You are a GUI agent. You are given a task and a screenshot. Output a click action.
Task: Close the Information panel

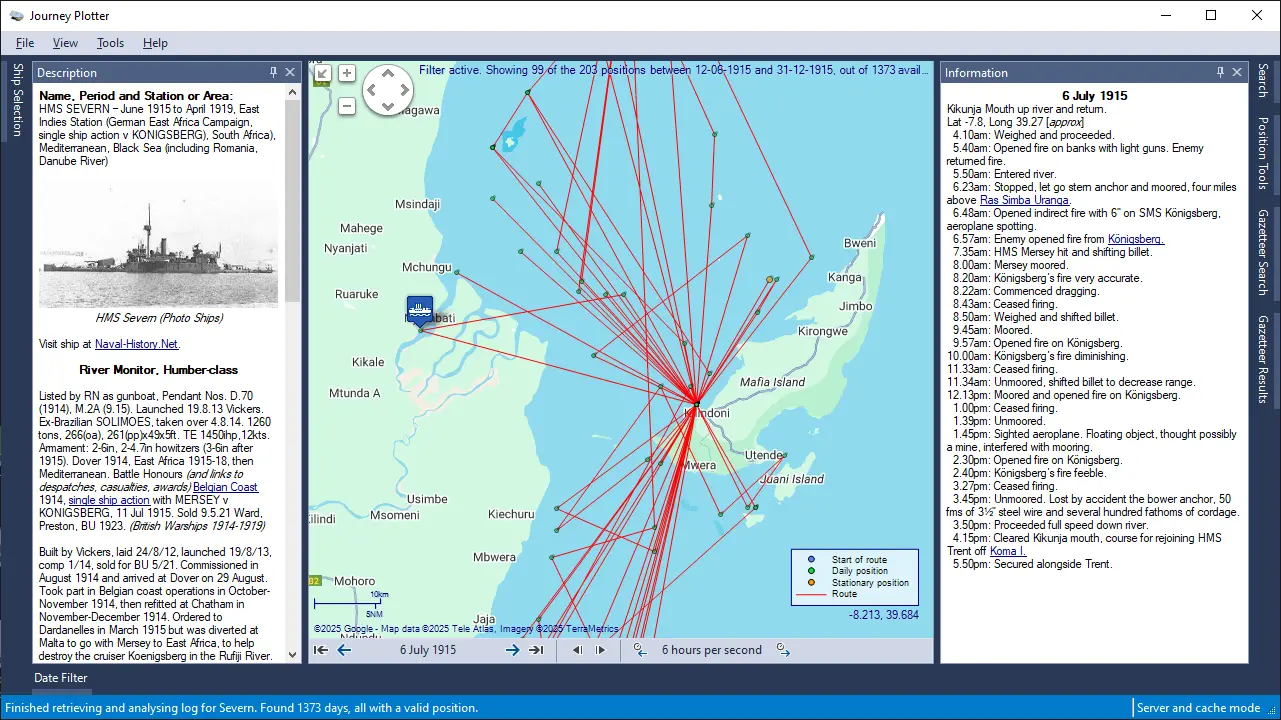(x=1237, y=72)
